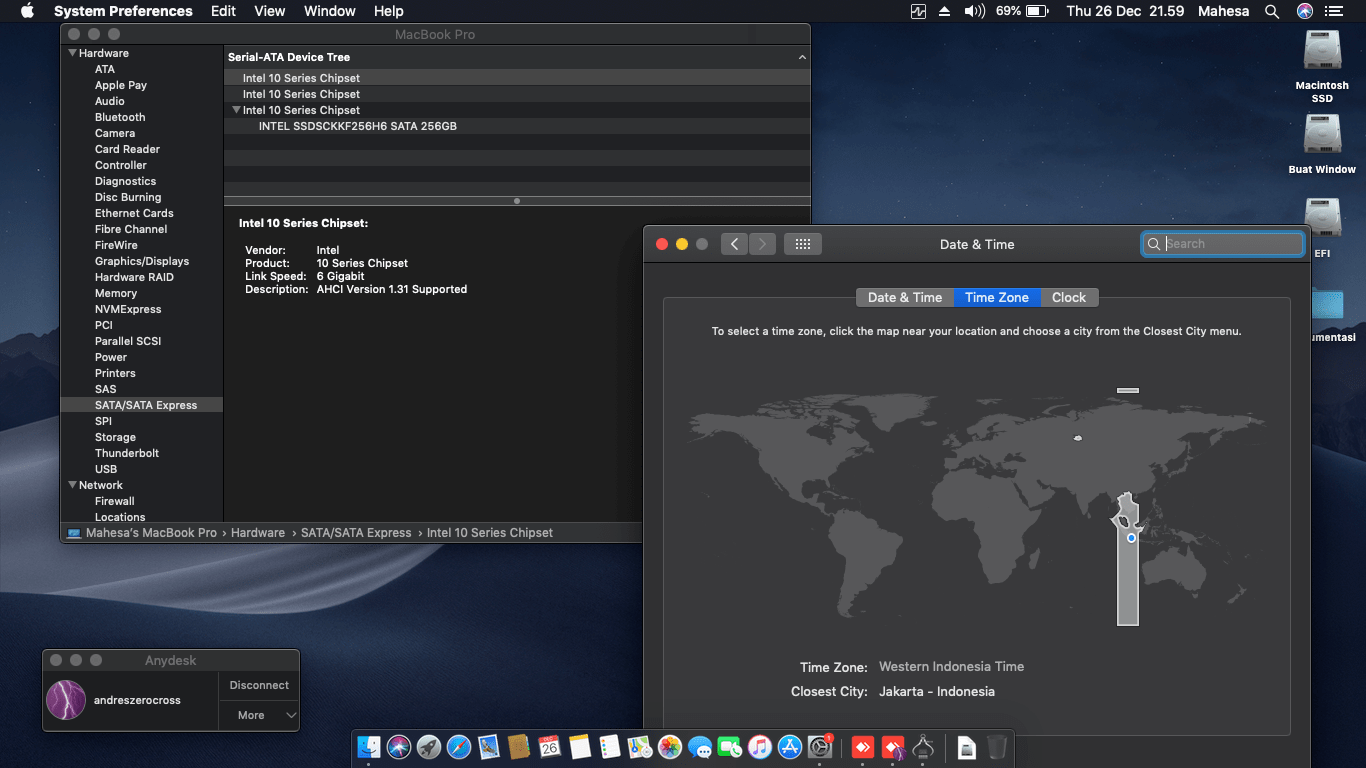The height and width of the screenshot is (768, 1366).
Task: Switch to the Date & Time tab
Action: (905, 297)
